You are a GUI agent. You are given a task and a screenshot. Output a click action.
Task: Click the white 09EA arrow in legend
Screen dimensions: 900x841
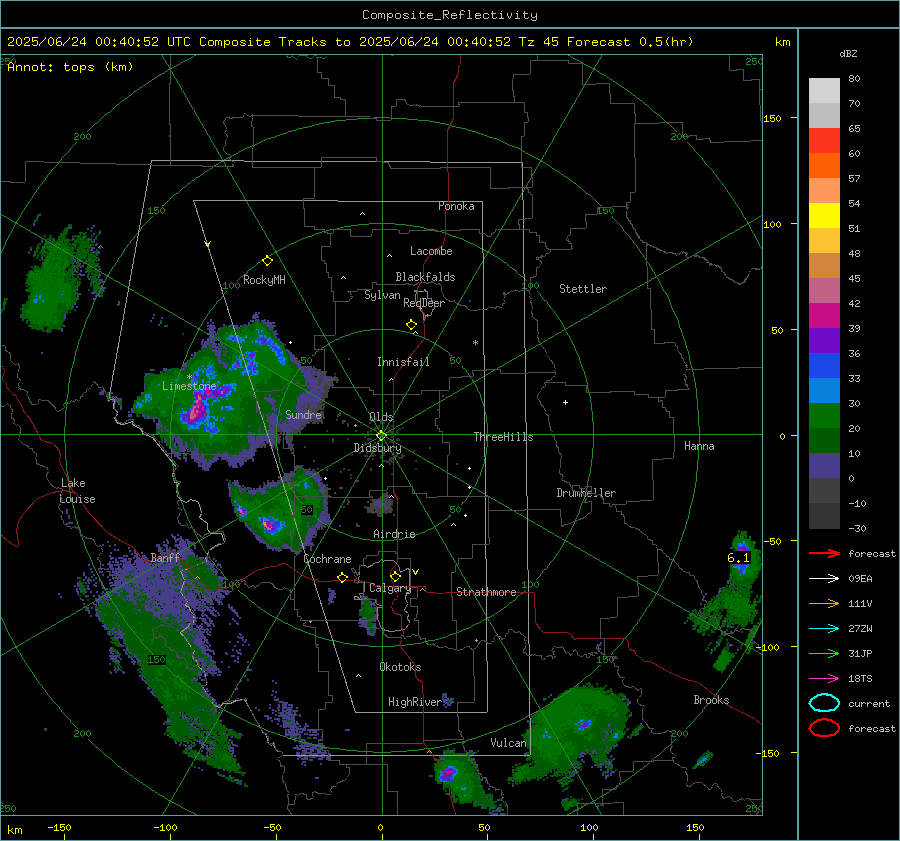click(824, 579)
